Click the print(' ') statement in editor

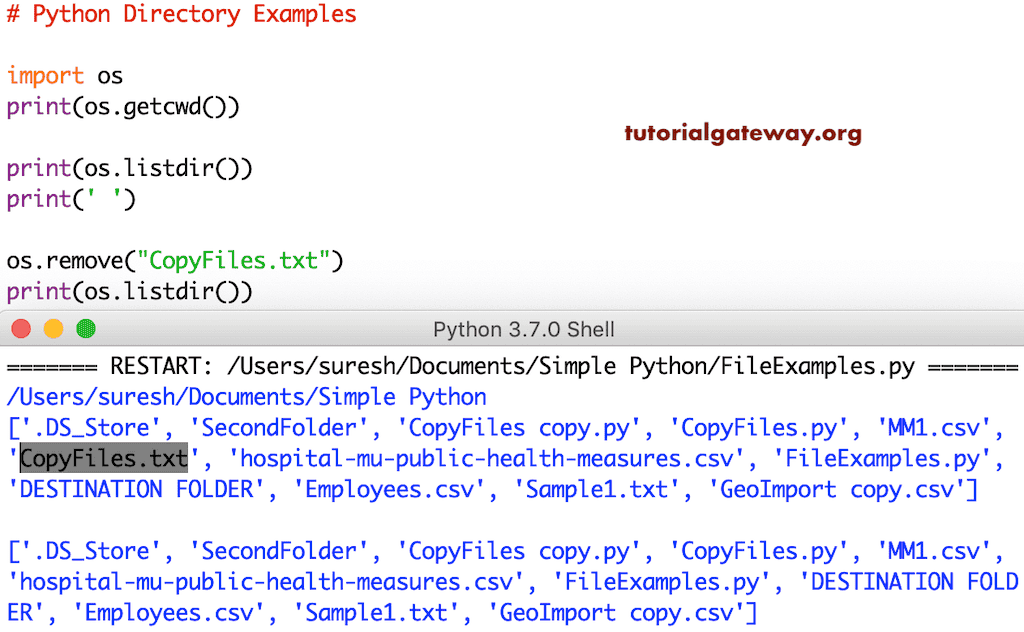pyautogui.click(x=71, y=199)
